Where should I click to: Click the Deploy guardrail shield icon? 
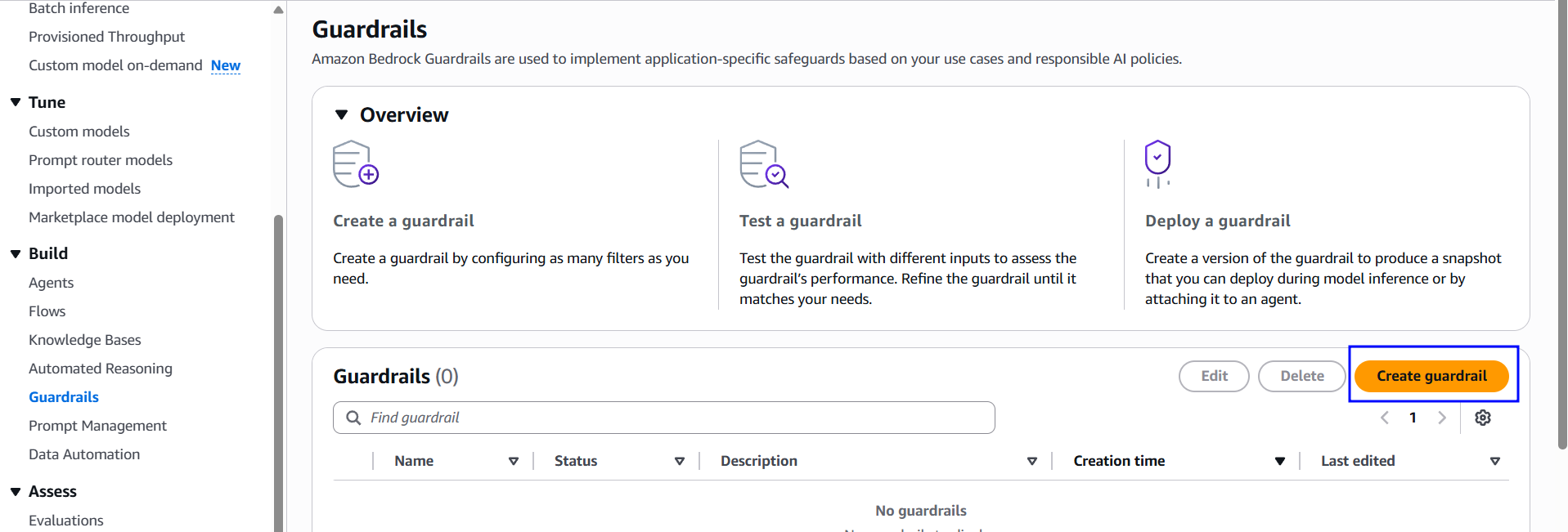pos(1157,163)
